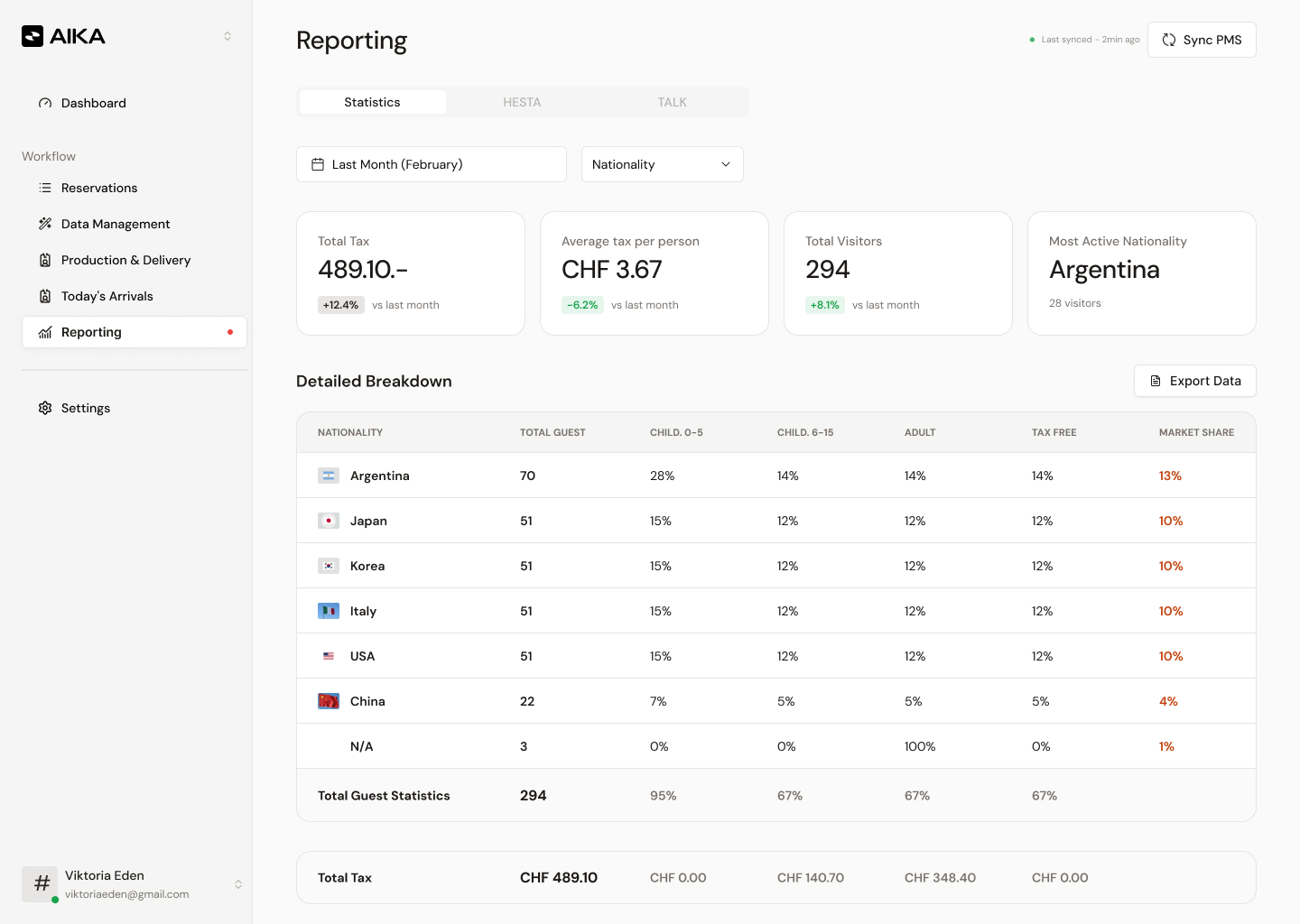Image resolution: width=1300 pixels, height=924 pixels.
Task: Click the Reporting chart icon
Action: tap(45, 332)
